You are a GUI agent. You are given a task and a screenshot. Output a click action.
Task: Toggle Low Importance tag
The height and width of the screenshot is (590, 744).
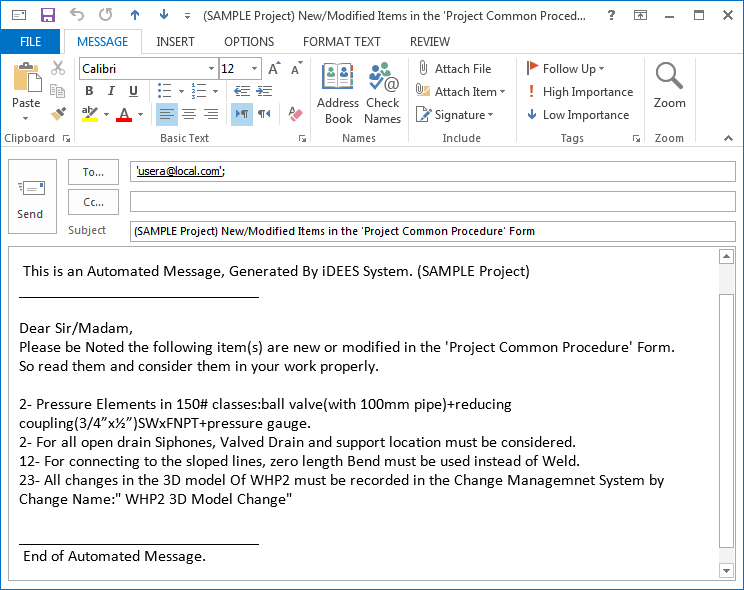point(578,114)
